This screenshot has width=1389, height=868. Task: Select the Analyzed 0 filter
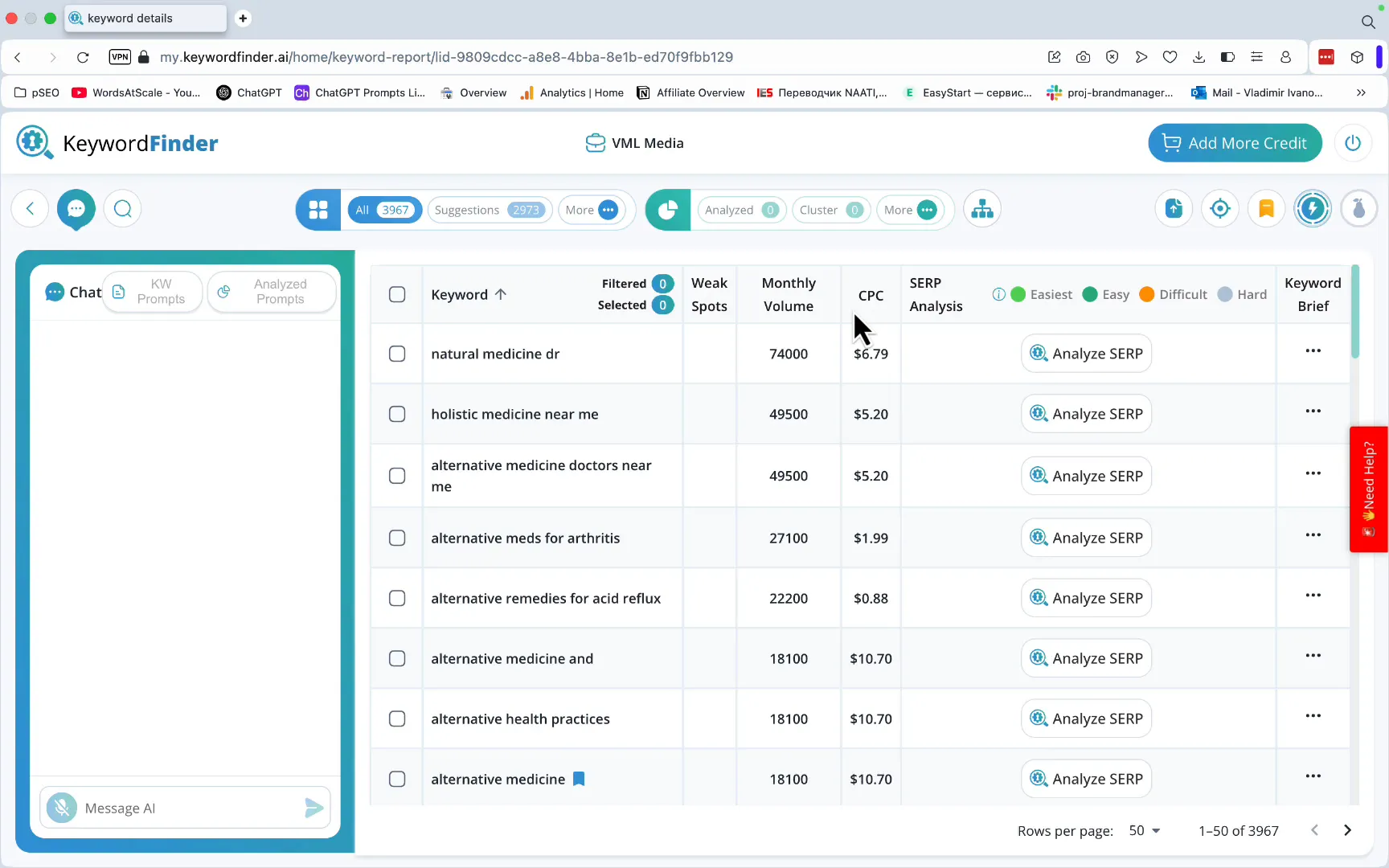742,210
